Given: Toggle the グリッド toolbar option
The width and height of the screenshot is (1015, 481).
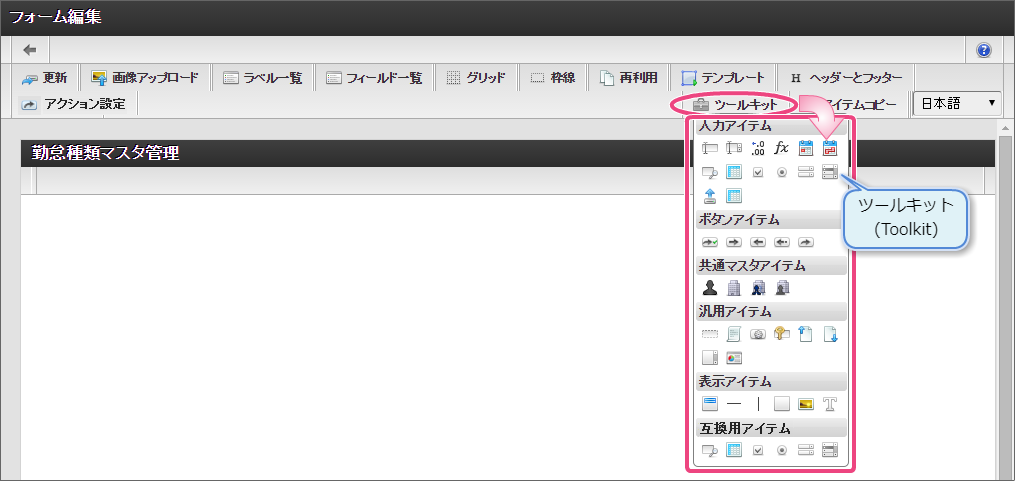Looking at the screenshot, I should 476,78.
